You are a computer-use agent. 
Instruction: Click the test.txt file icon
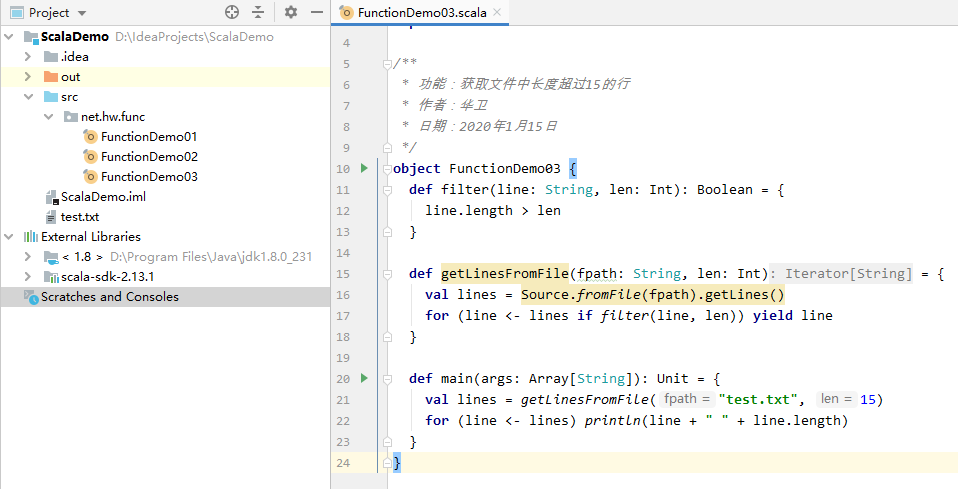click(x=51, y=217)
